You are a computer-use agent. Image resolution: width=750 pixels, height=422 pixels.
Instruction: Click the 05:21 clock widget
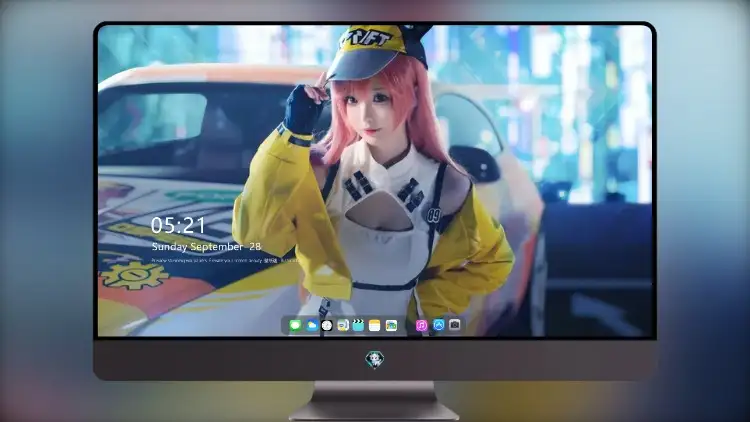(x=178, y=225)
